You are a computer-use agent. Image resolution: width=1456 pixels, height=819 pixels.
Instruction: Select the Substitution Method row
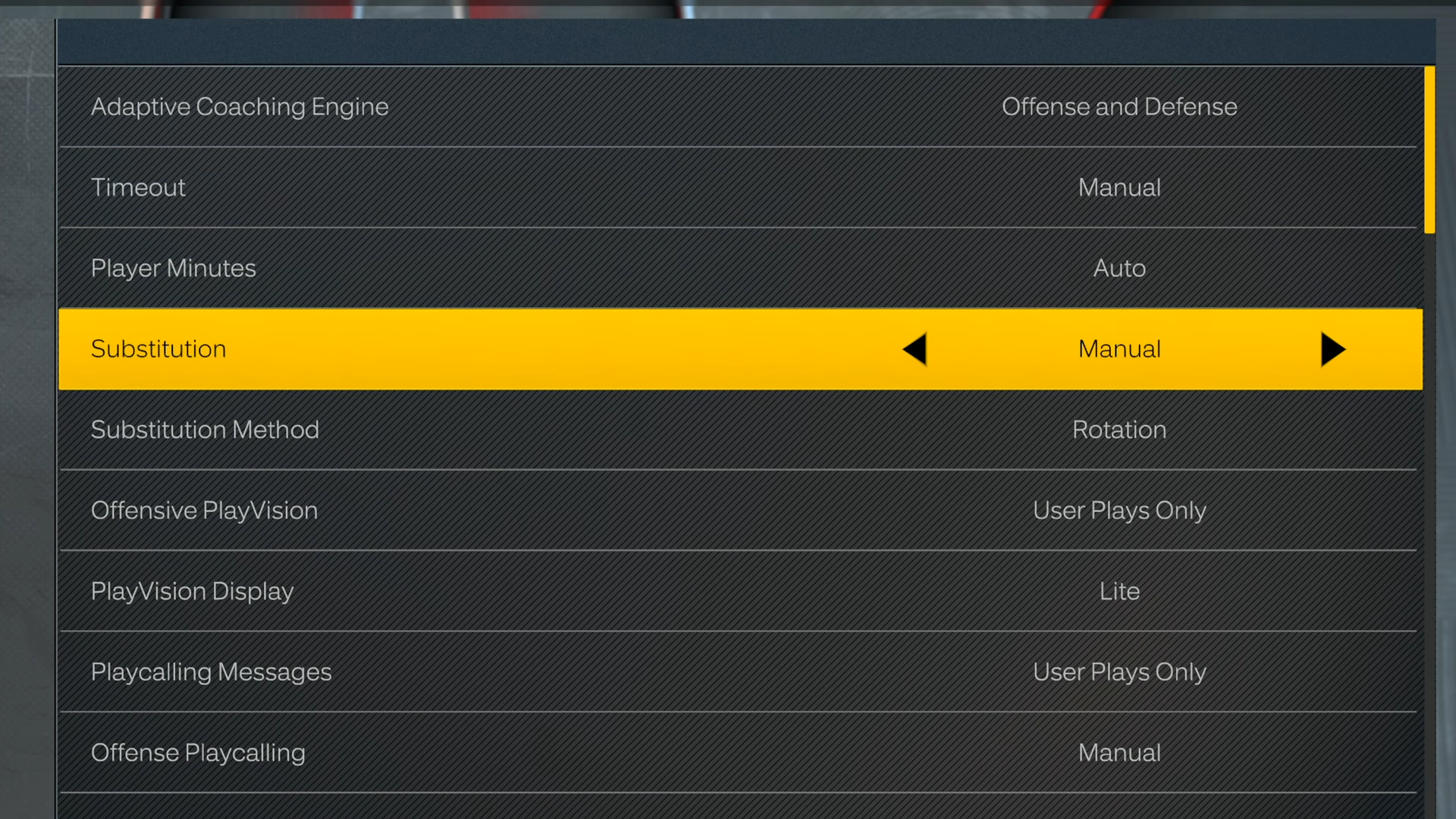[x=738, y=430]
